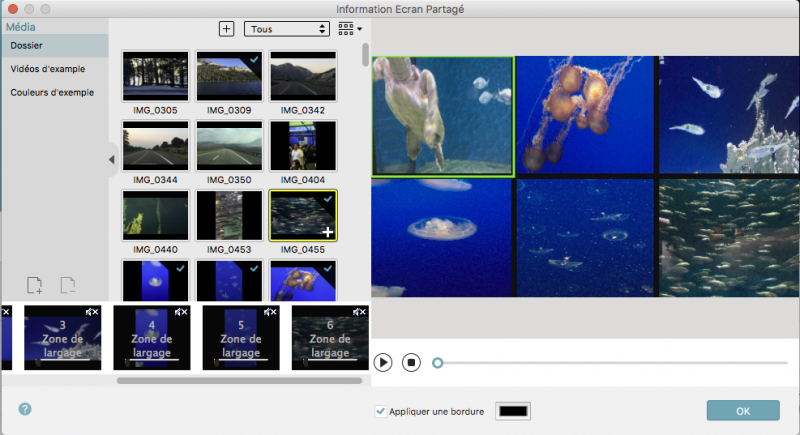Open the help question mark icon
The height and width of the screenshot is (435, 800).
pos(25,409)
